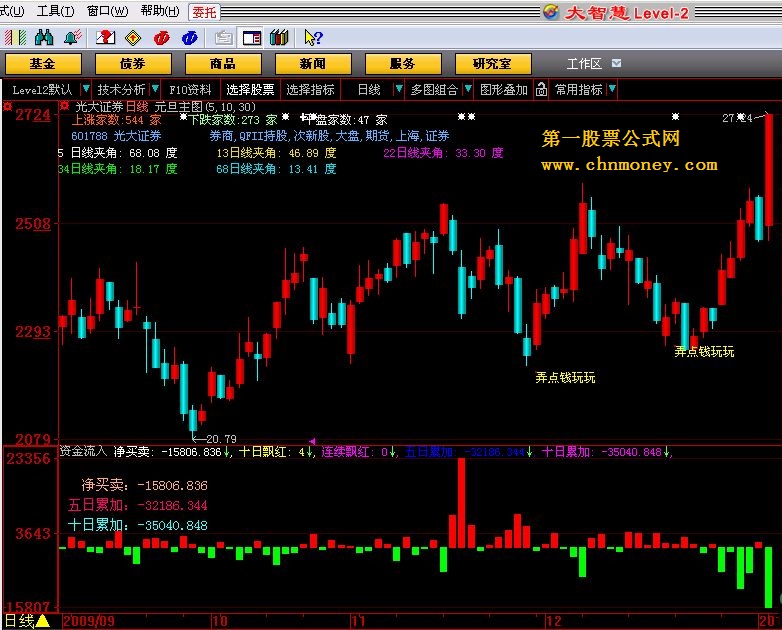Open the 工具(T) menu
Viewport: 782px width, 630px height.
pos(55,11)
